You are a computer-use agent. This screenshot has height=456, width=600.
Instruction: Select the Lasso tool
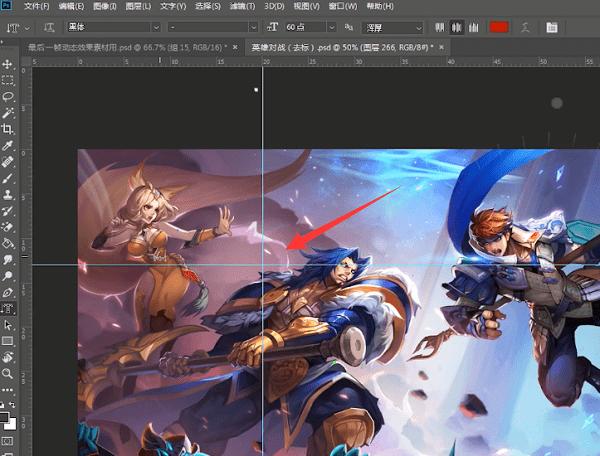(7, 96)
